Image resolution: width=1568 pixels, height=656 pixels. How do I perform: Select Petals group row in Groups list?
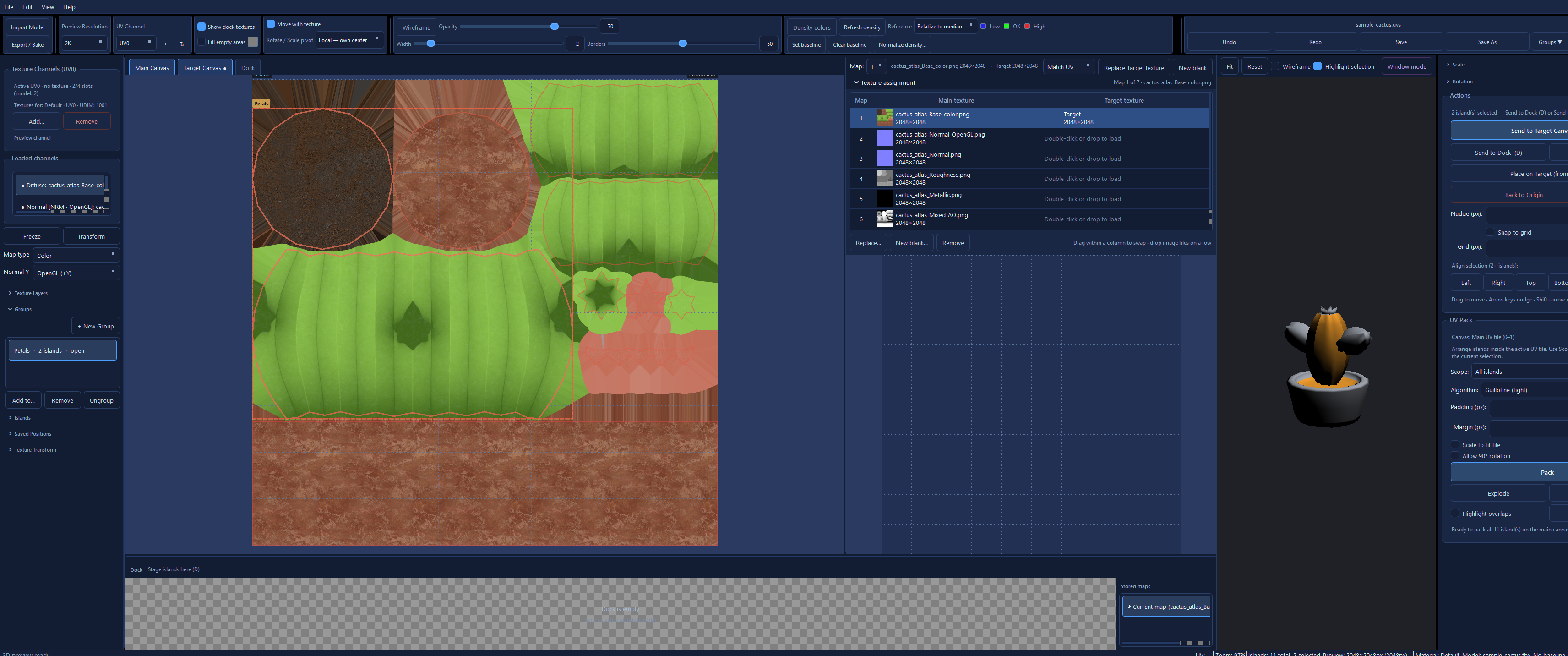62,350
